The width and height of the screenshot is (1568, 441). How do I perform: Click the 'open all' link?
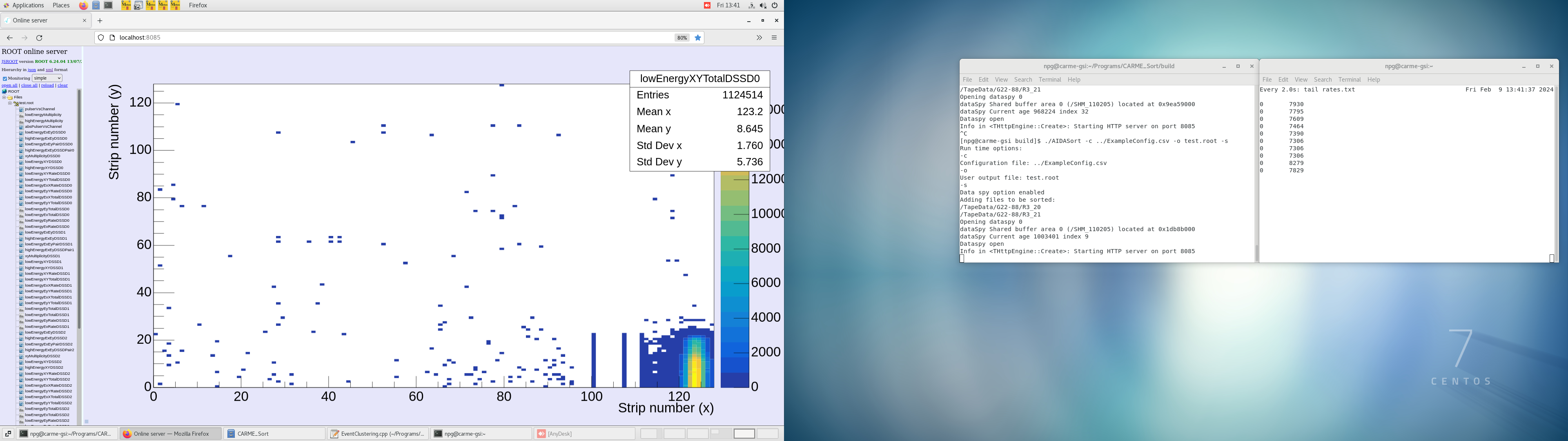tap(9, 85)
